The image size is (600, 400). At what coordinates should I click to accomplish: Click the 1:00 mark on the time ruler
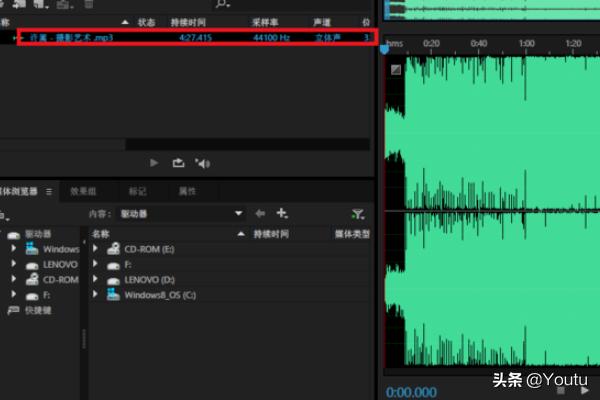click(527, 43)
